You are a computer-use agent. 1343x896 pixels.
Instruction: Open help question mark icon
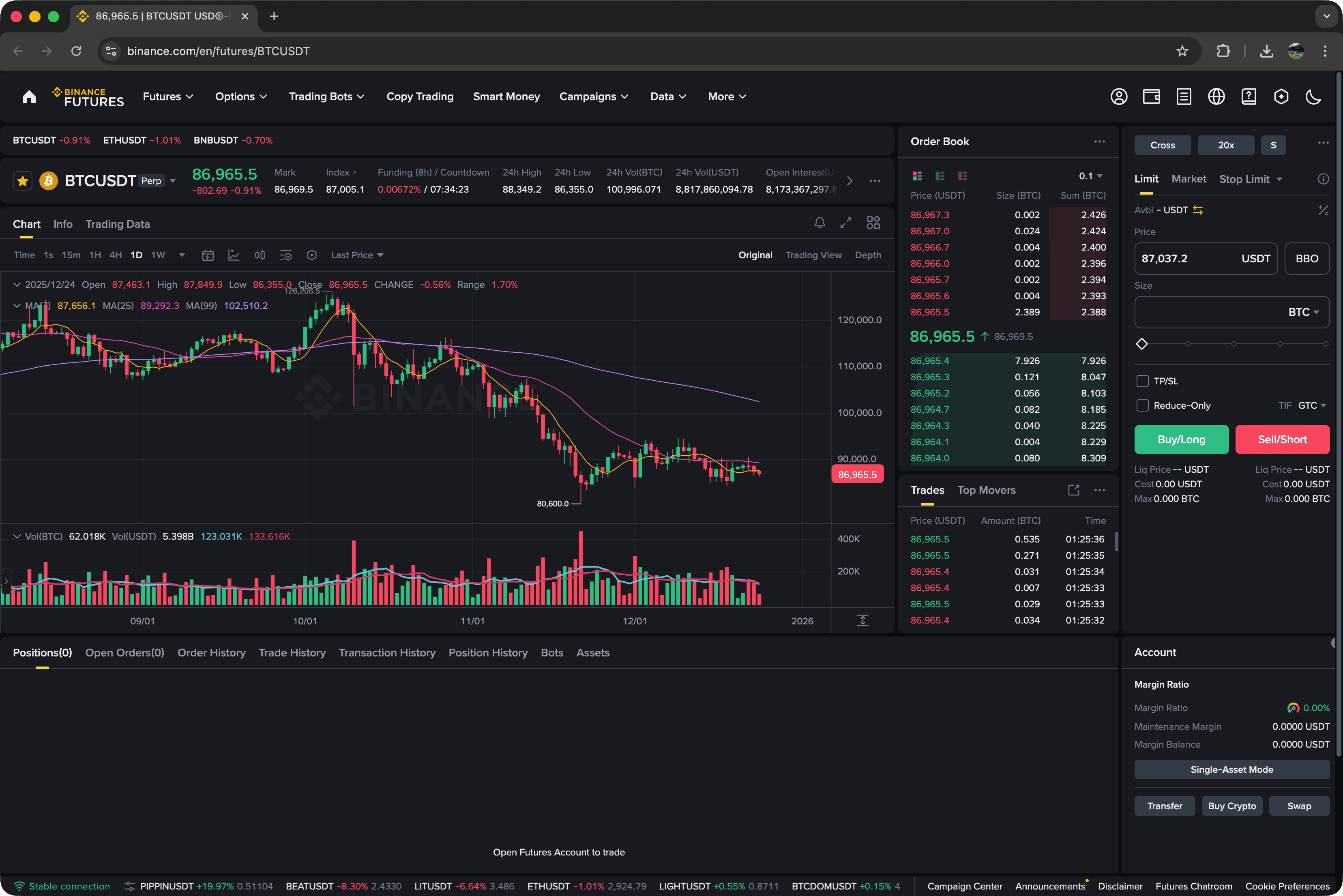(1249, 96)
